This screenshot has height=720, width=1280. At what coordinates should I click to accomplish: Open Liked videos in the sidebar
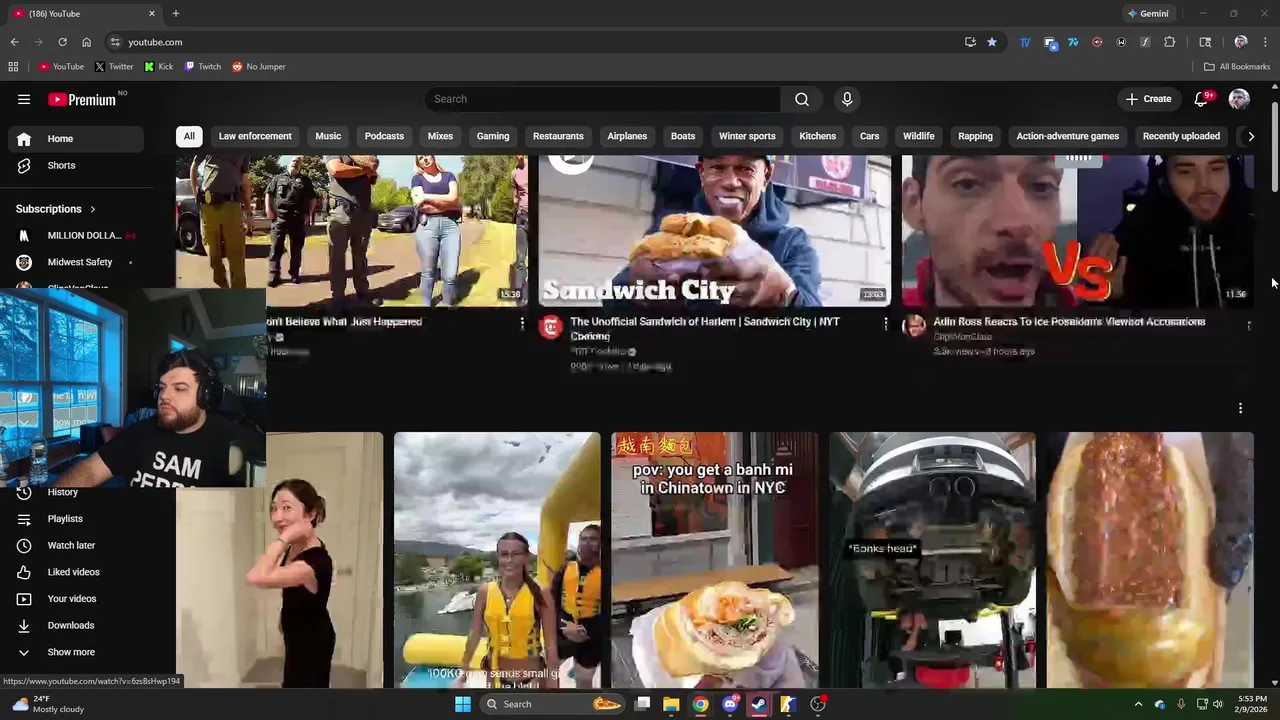click(x=76, y=572)
